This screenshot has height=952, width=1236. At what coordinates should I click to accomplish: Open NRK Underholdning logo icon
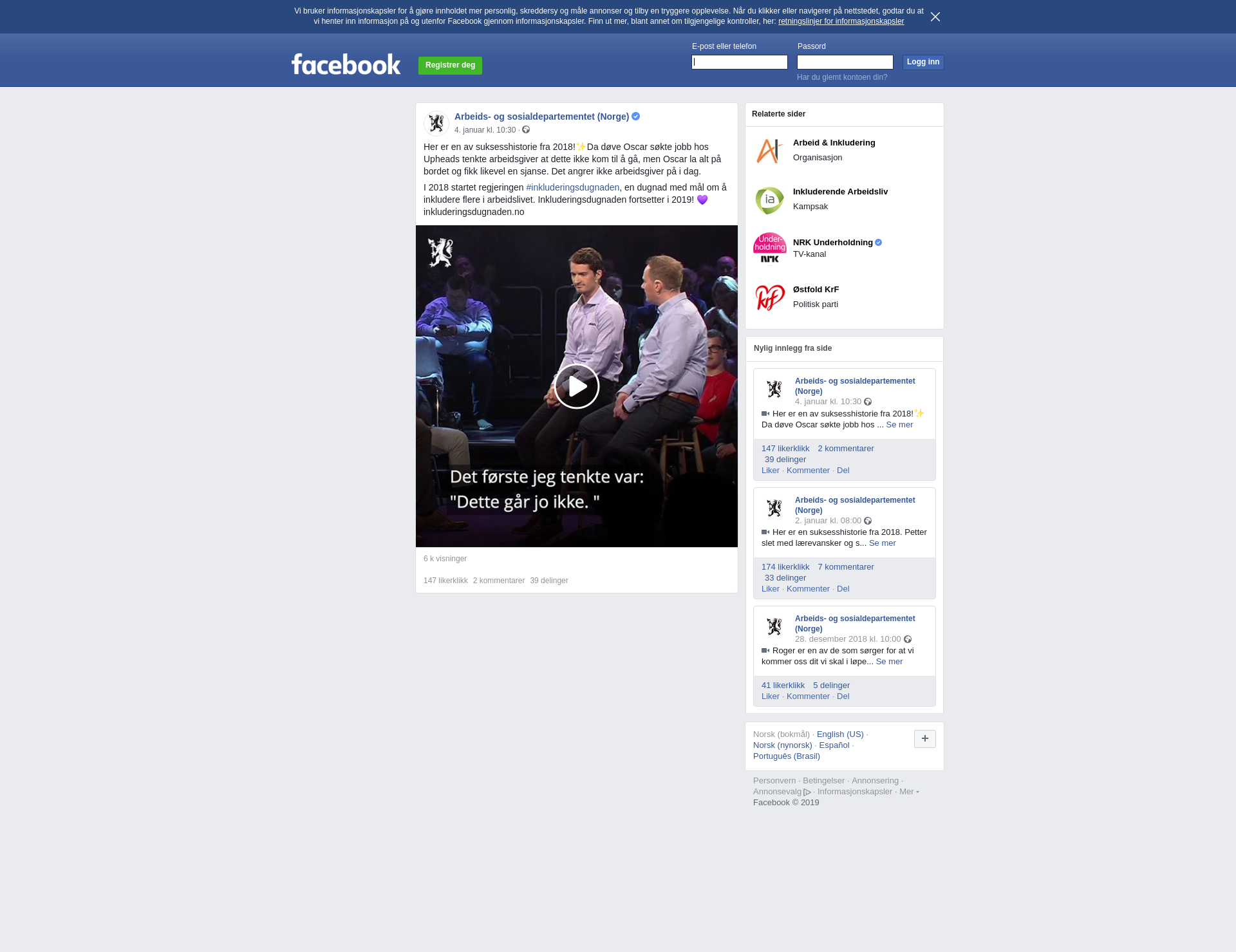click(770, 248)
